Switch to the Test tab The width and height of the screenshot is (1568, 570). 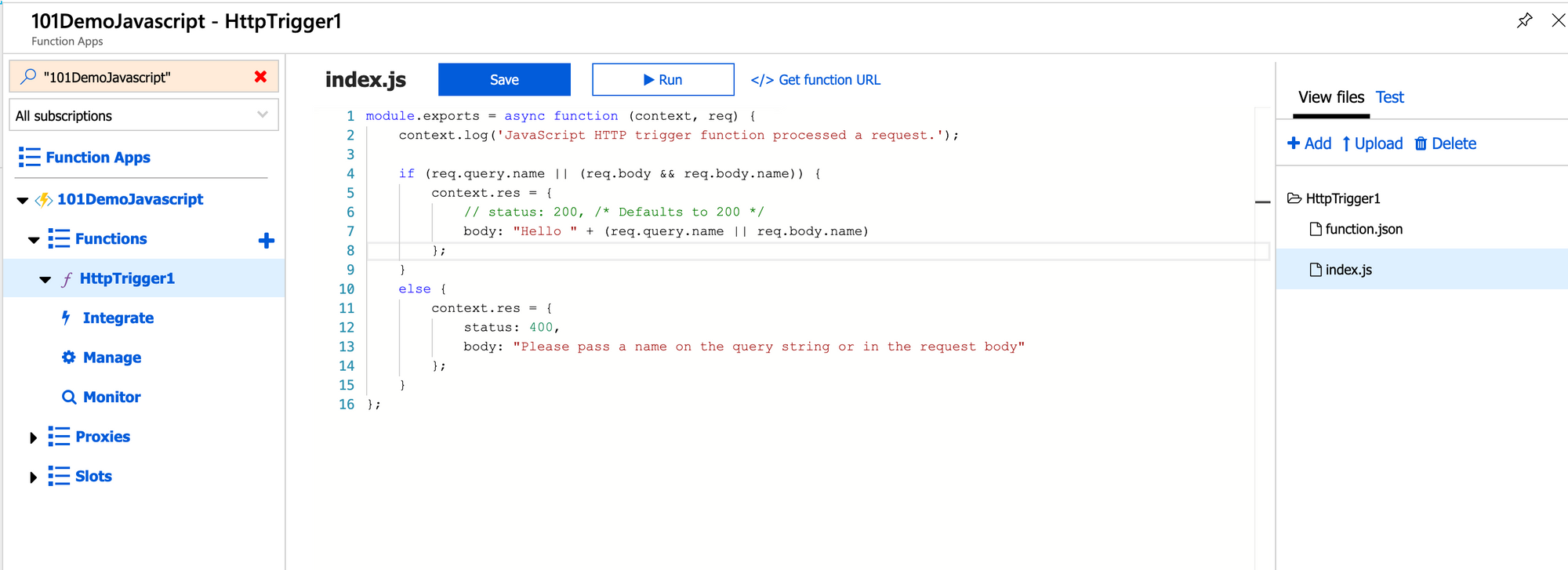[x=1390, y=97]
